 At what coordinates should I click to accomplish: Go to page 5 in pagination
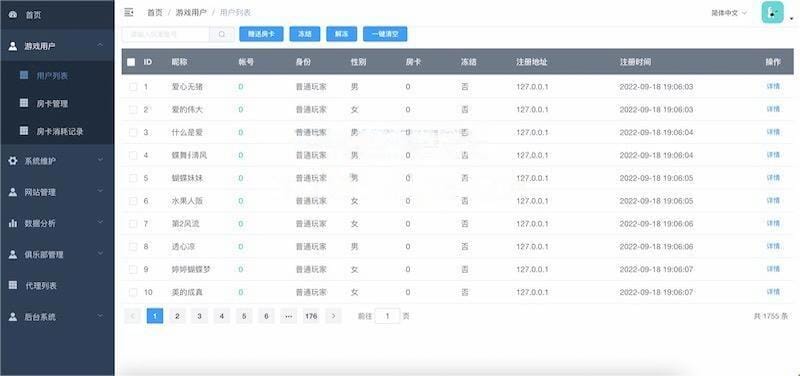click(244, 316)
